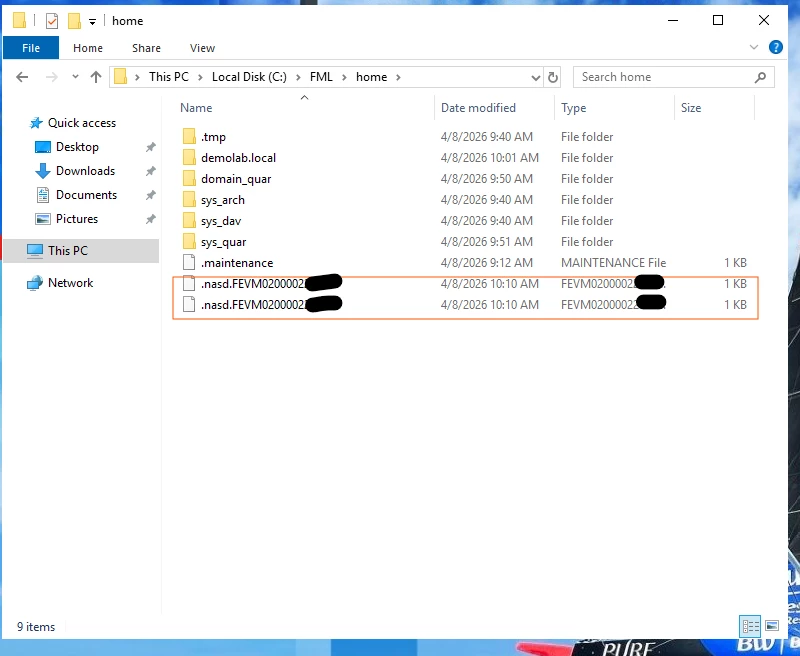The image size is (800, 656).
Task: Select the .maintenance file icon
Action: pyautogui.click(x=189, y=263)
